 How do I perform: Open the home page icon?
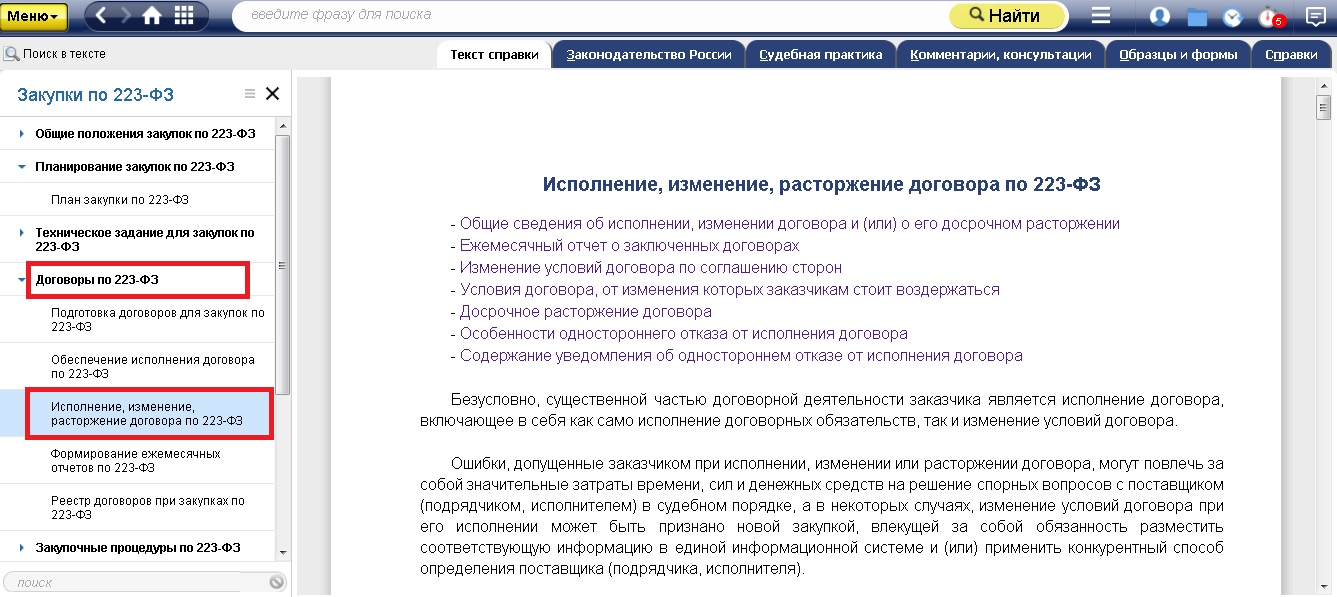point(152,16)
